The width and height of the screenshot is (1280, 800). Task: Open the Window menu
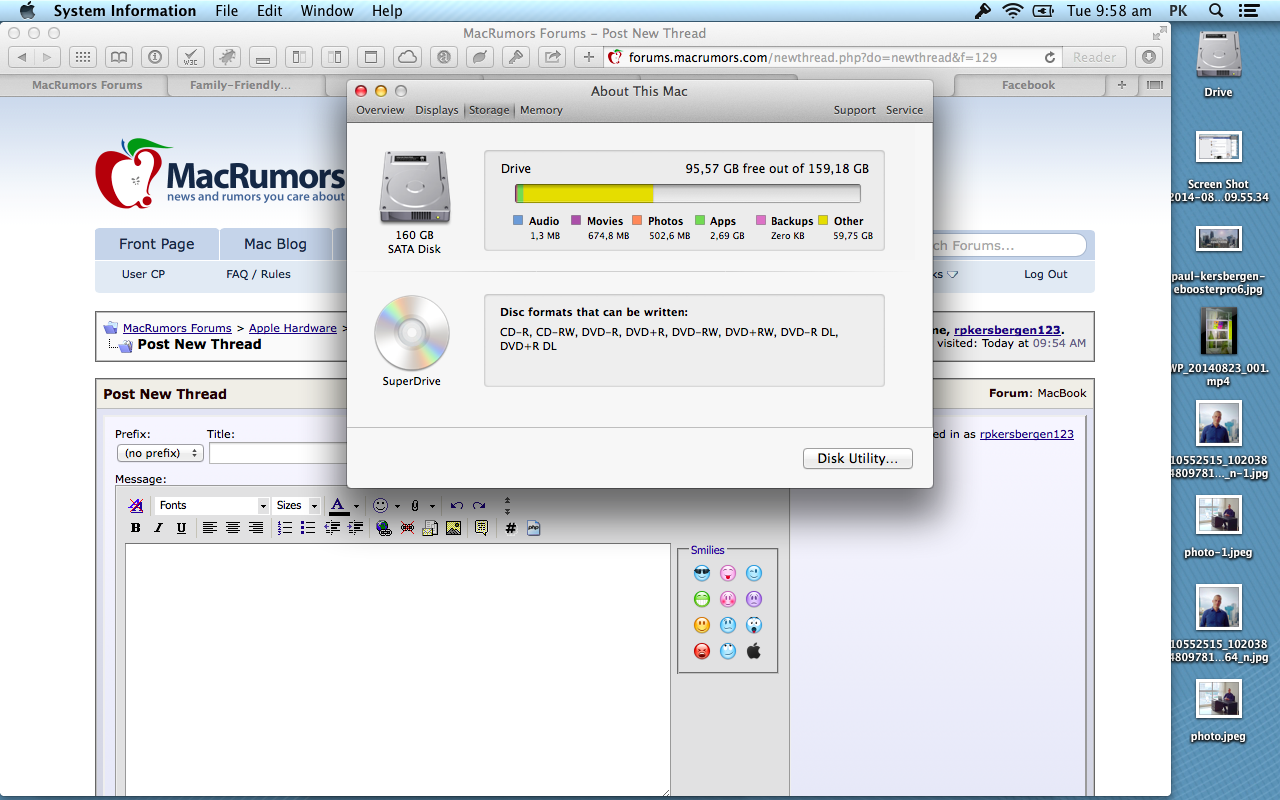pyautogui.click(x=327, y=11)
